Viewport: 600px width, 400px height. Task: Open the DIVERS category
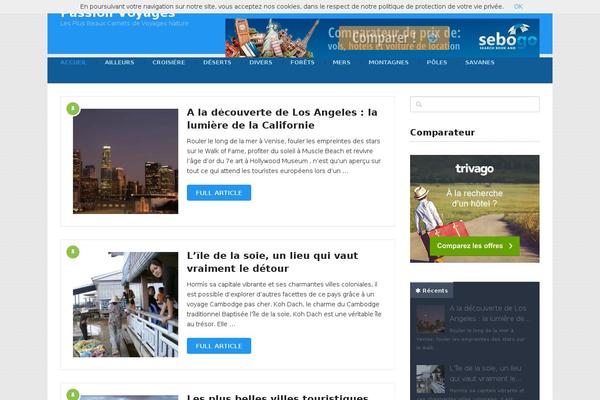click(x=261, y=62)
